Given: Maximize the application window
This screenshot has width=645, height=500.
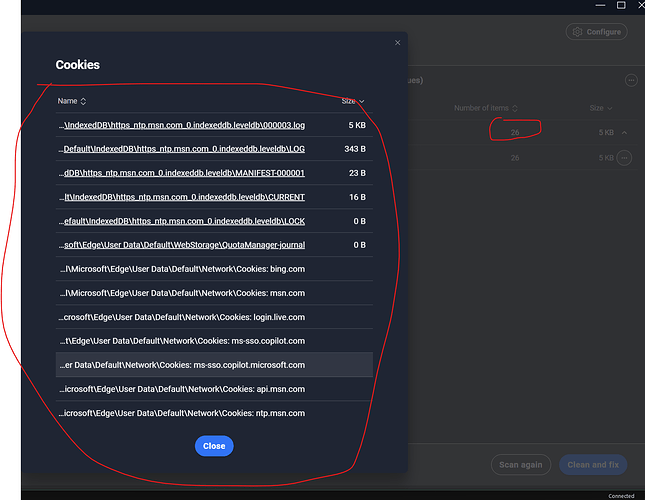Looking at the screenshot, I should point(621,5).
